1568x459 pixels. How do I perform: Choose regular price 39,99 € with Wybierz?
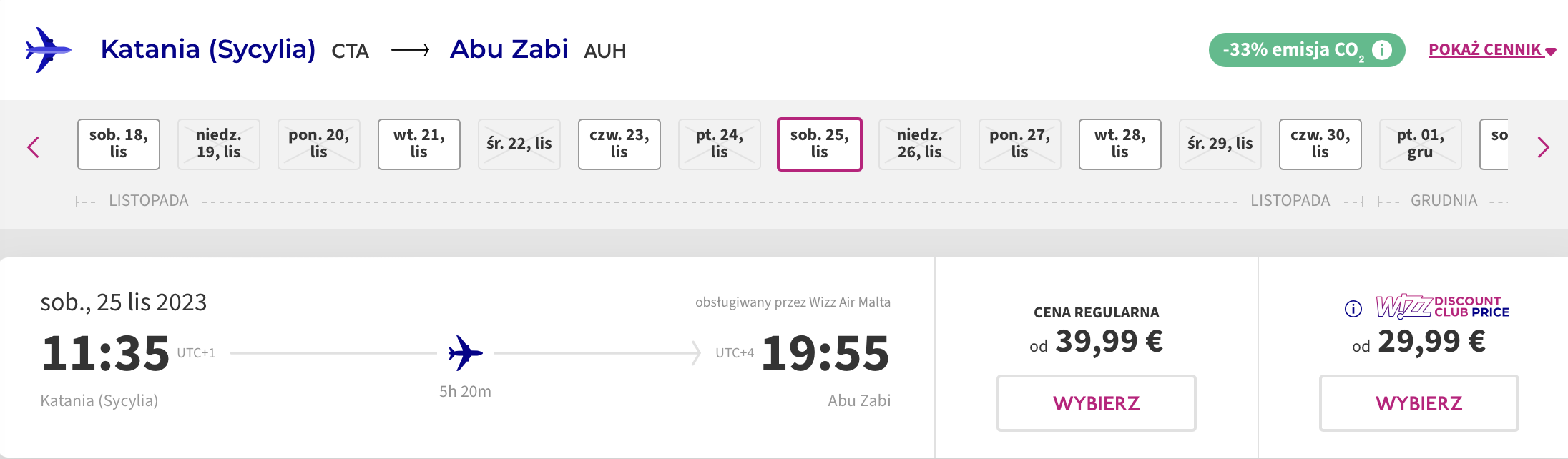click(x=1097, y=403)
